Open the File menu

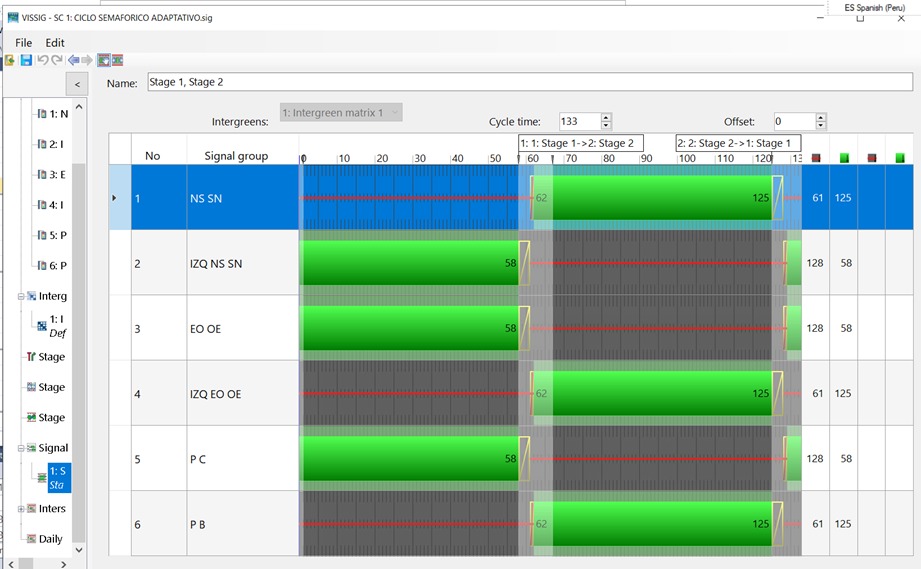tap(23, 43)
